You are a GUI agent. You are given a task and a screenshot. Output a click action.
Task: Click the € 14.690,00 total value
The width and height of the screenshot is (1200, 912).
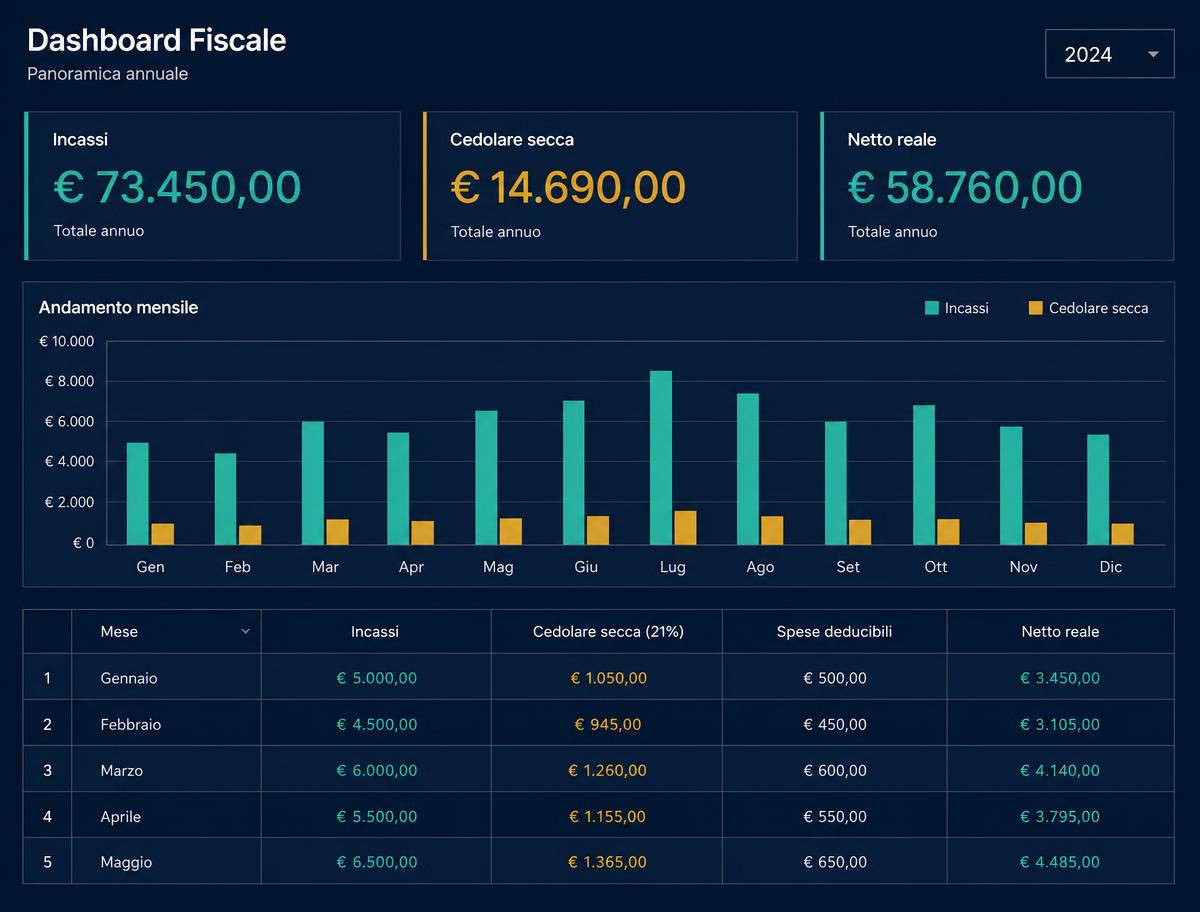(x=568, y=187)
